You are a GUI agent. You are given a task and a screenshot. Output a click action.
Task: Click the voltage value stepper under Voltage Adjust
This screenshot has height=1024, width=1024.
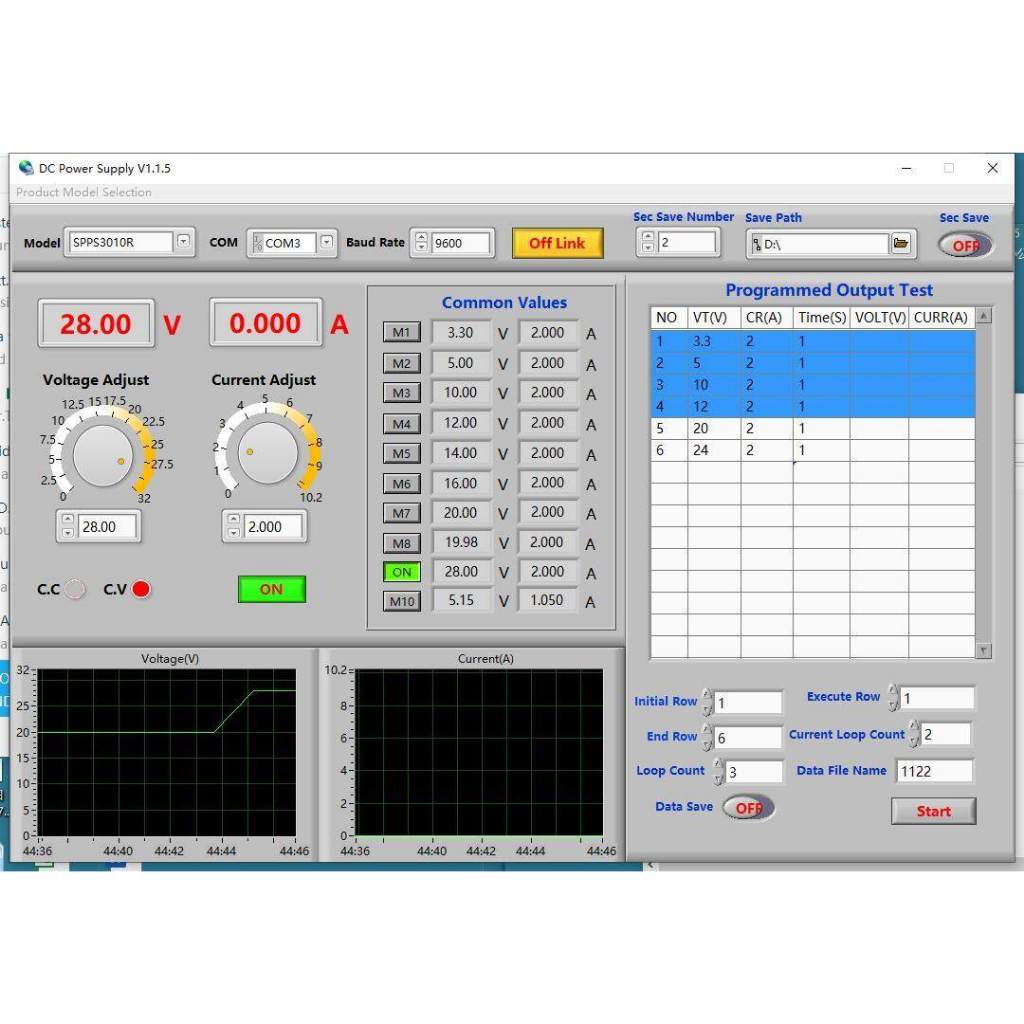(x=67, y=526)
